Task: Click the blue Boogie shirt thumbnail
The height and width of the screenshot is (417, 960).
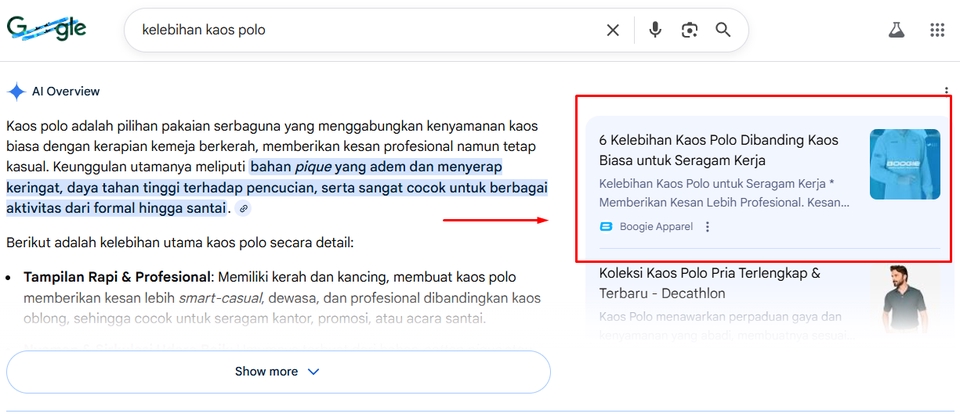Action: point(904,164)
